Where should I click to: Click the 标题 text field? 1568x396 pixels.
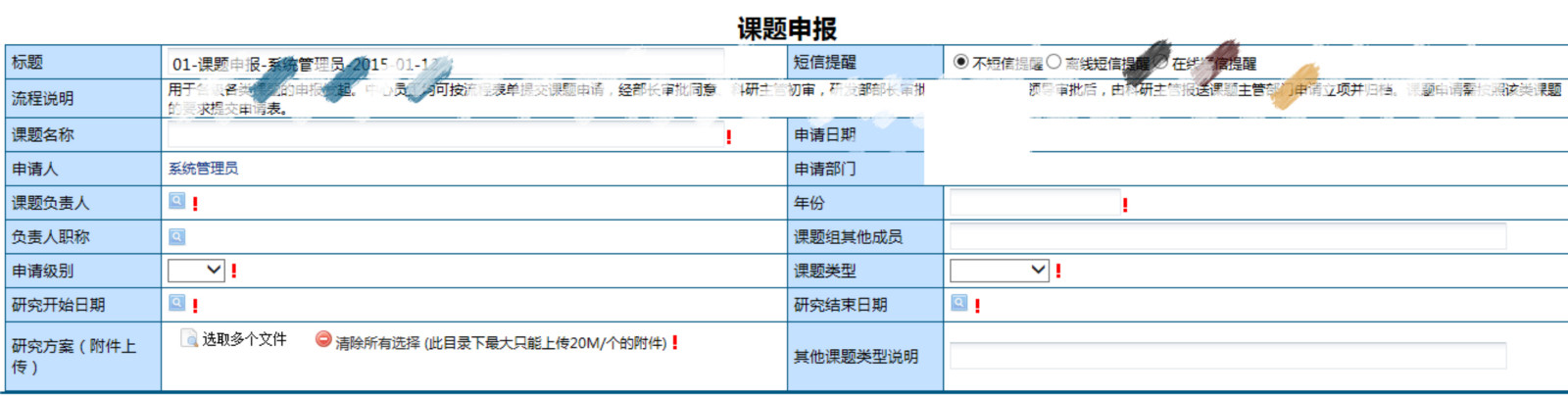[446, 63]
